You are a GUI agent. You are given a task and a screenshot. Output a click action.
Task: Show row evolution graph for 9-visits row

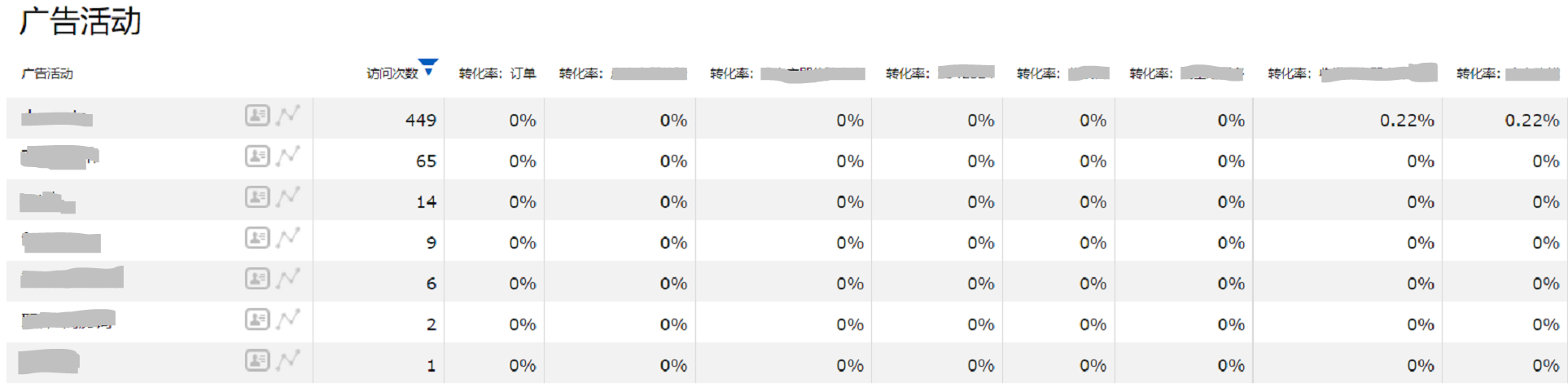(x=288, y=238)
